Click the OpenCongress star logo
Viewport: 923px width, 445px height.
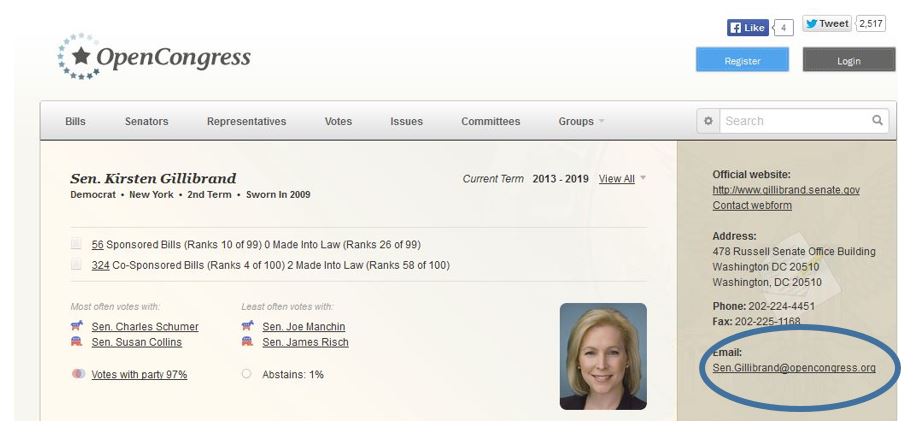(78, 57)
